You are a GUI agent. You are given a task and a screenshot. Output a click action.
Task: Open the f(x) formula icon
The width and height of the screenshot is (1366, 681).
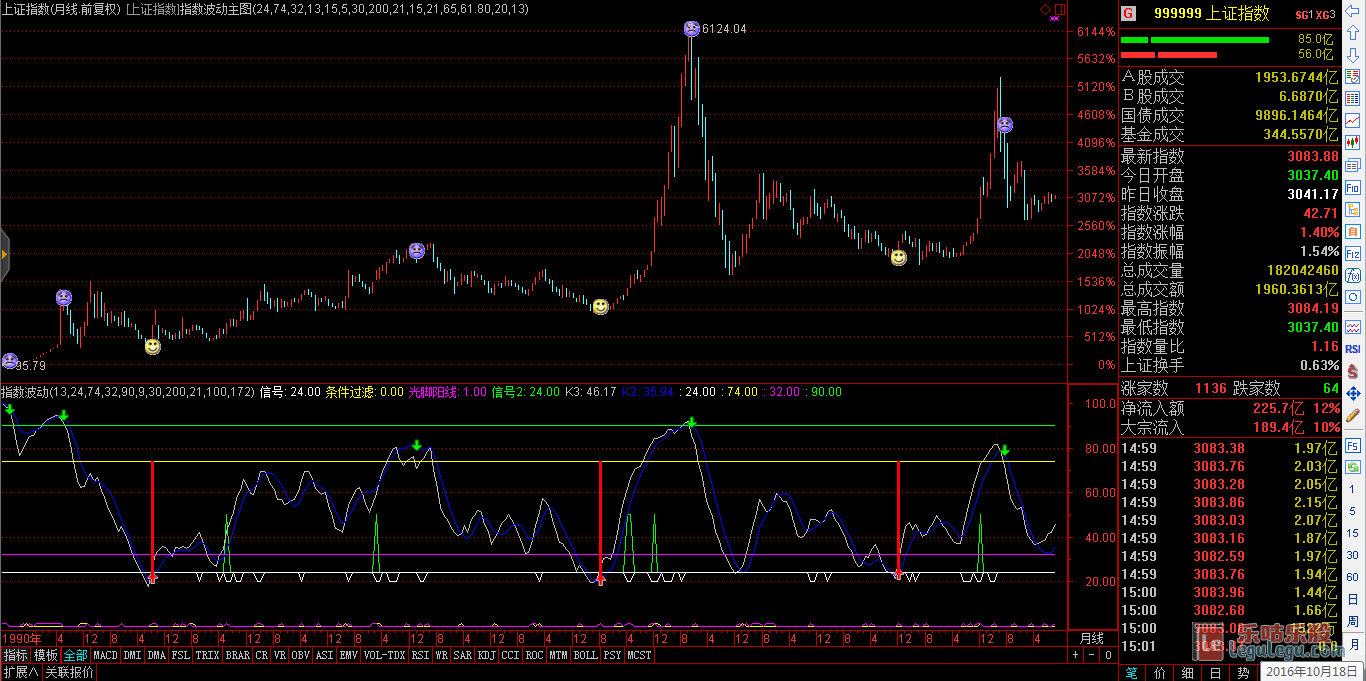[x=1353, y=275]
